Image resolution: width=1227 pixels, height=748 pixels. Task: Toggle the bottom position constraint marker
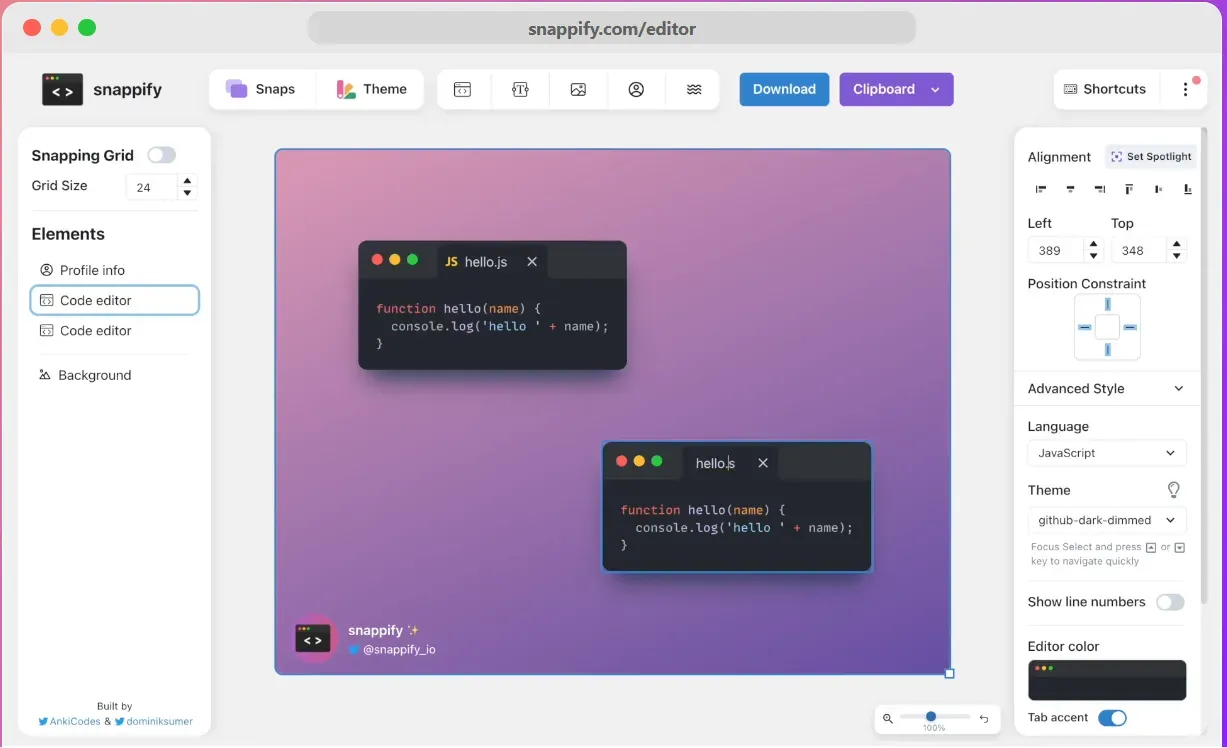pyautogui.click(x=1107, y=349)
